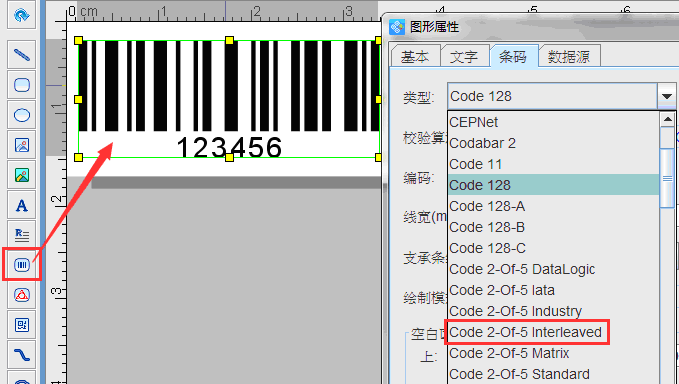Select the triangle-in-circle shape tool
The image size is (679, 384).
tap(21, 295)
